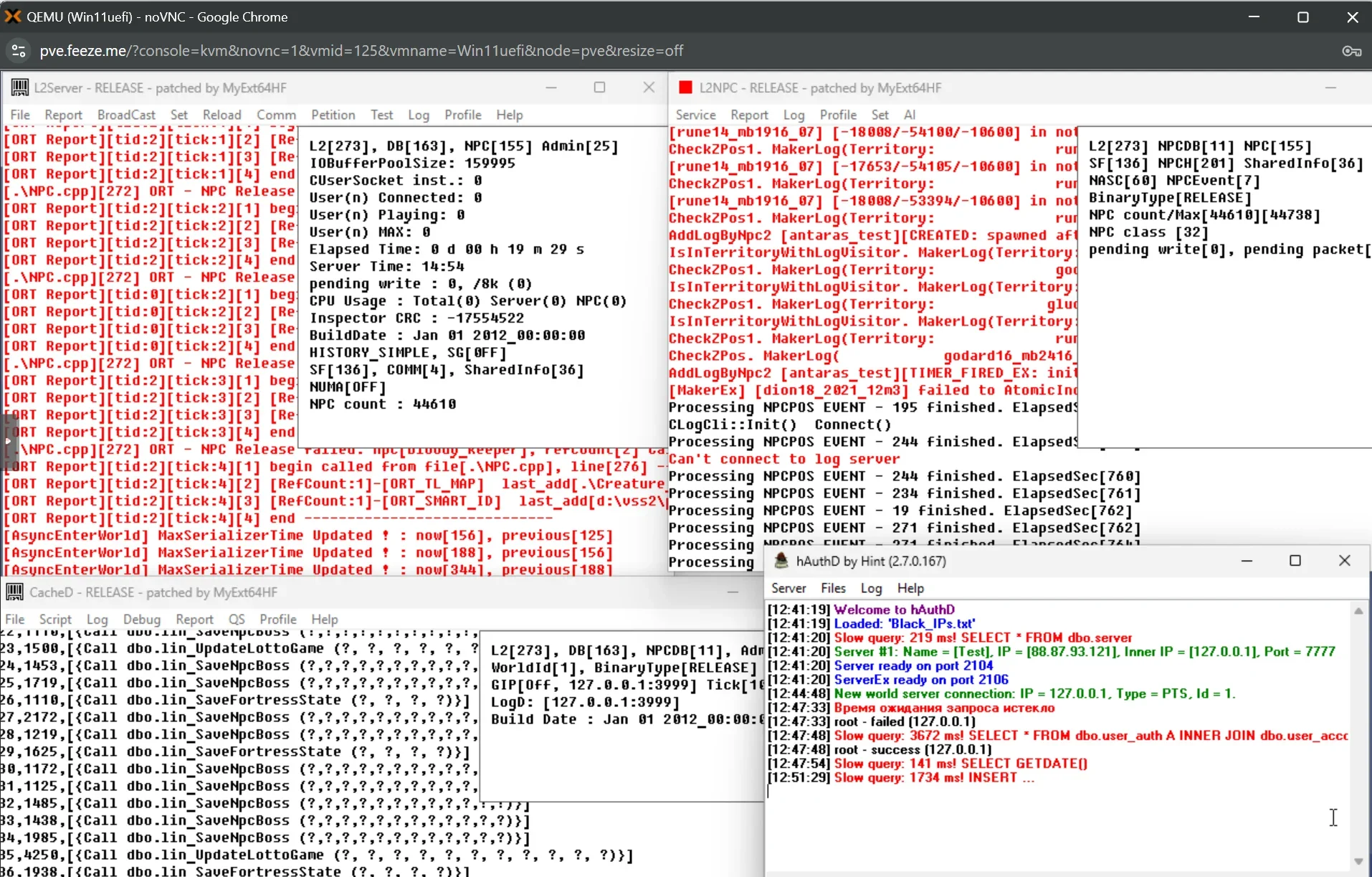Open Debug menu in CacheD window
Viewport: 1372px width, 877px height.
pyautogui.click(x=141, y=619)
